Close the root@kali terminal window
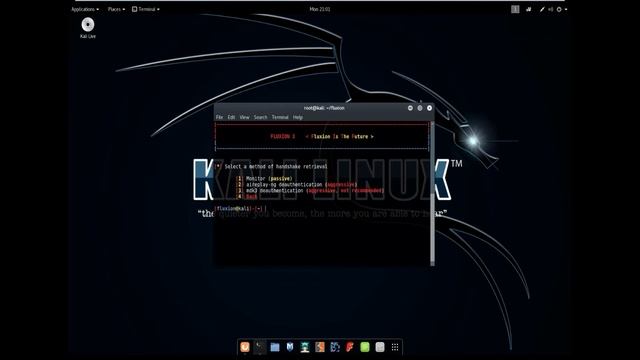This screenshot has height=360, width=640. click(429, 108)
